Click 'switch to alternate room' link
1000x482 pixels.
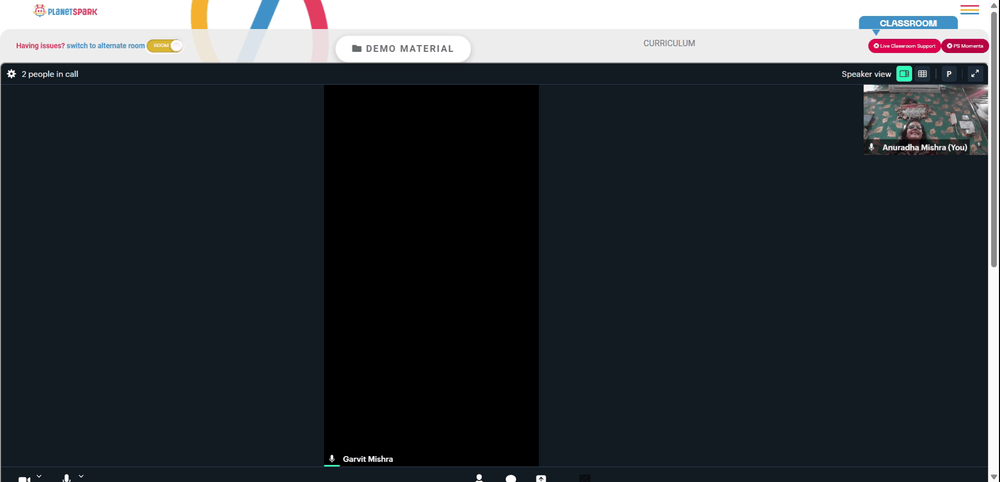106,46
